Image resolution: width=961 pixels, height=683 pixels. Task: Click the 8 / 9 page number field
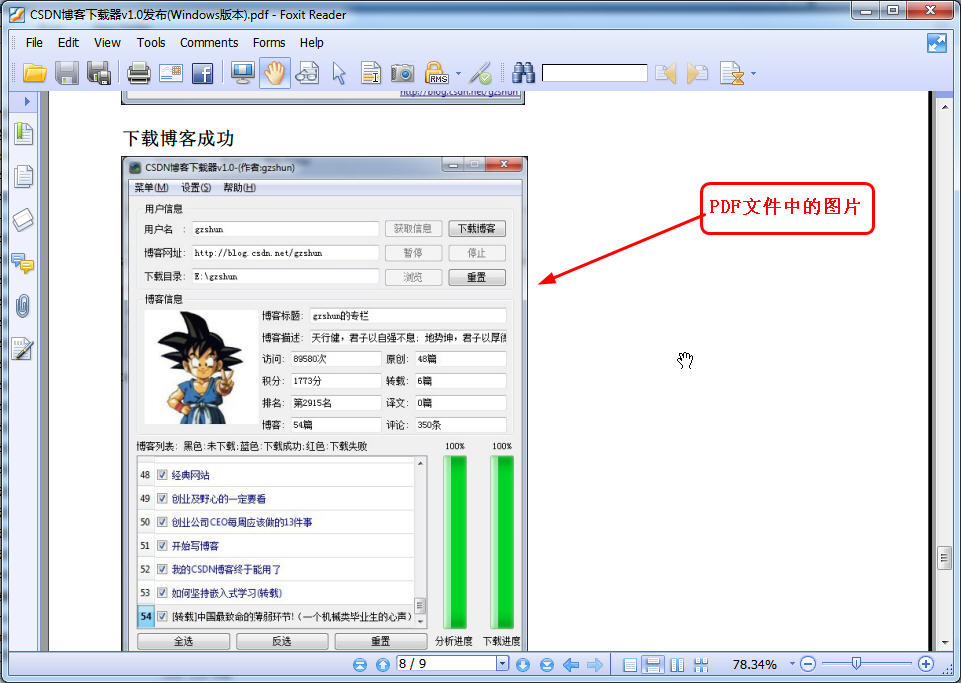click(447, 663)
